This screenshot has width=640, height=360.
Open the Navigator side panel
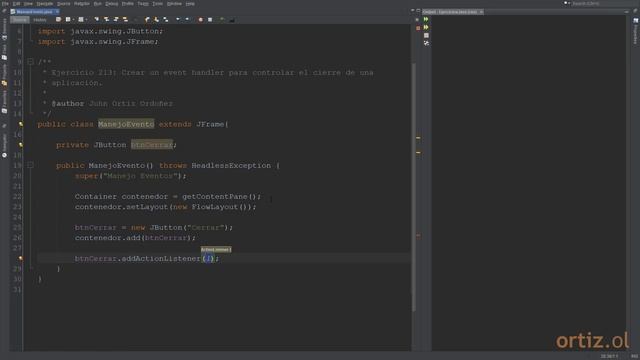(4, 146)
